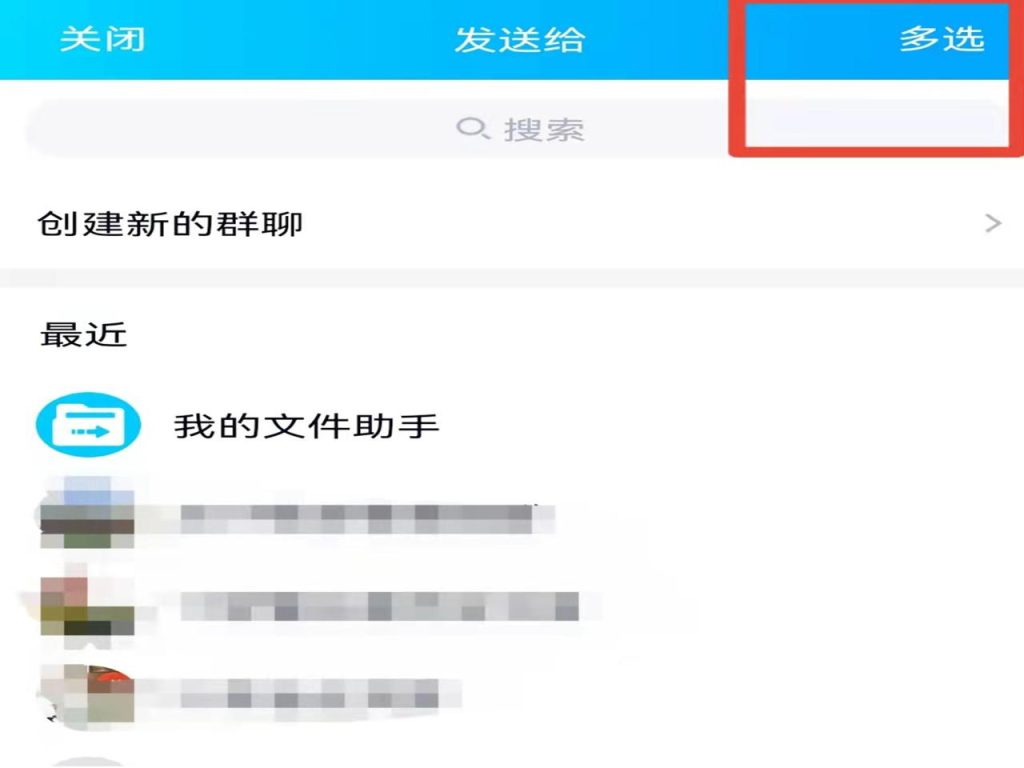Tap the 最近 recent section label
This screenshot has height=768, width=1024.
tap(84, 334)
